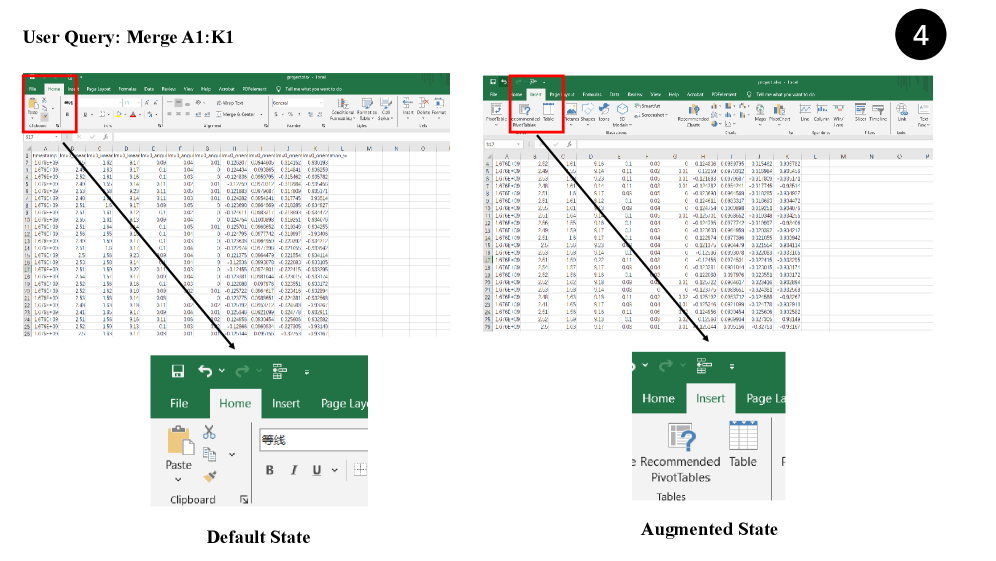
Task: Click fx Insert Function in left screenshot
Action: click(105, 137)
